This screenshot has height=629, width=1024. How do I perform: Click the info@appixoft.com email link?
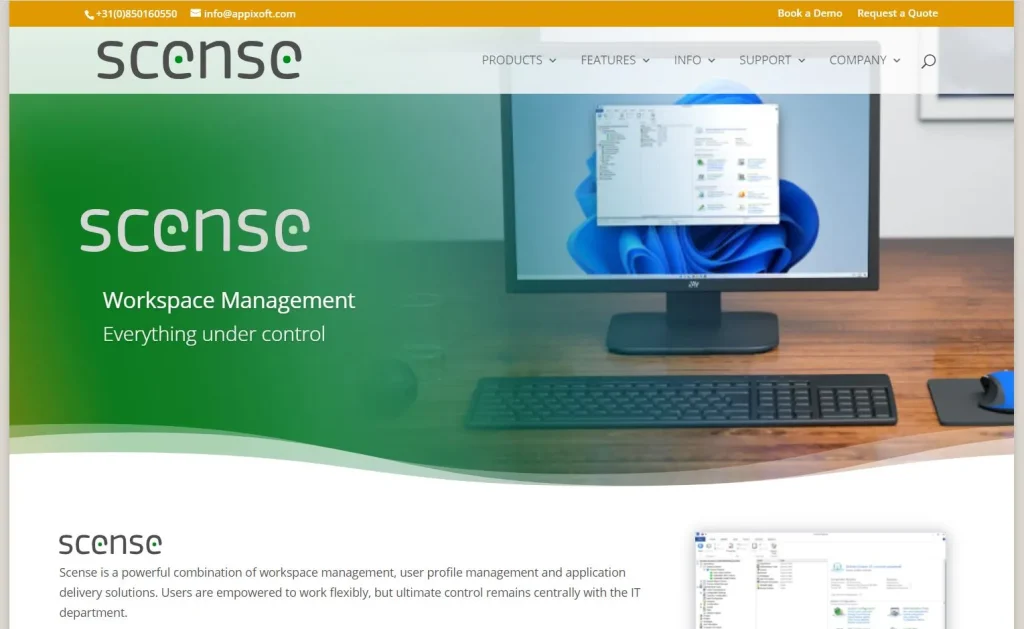coord(248,13)
